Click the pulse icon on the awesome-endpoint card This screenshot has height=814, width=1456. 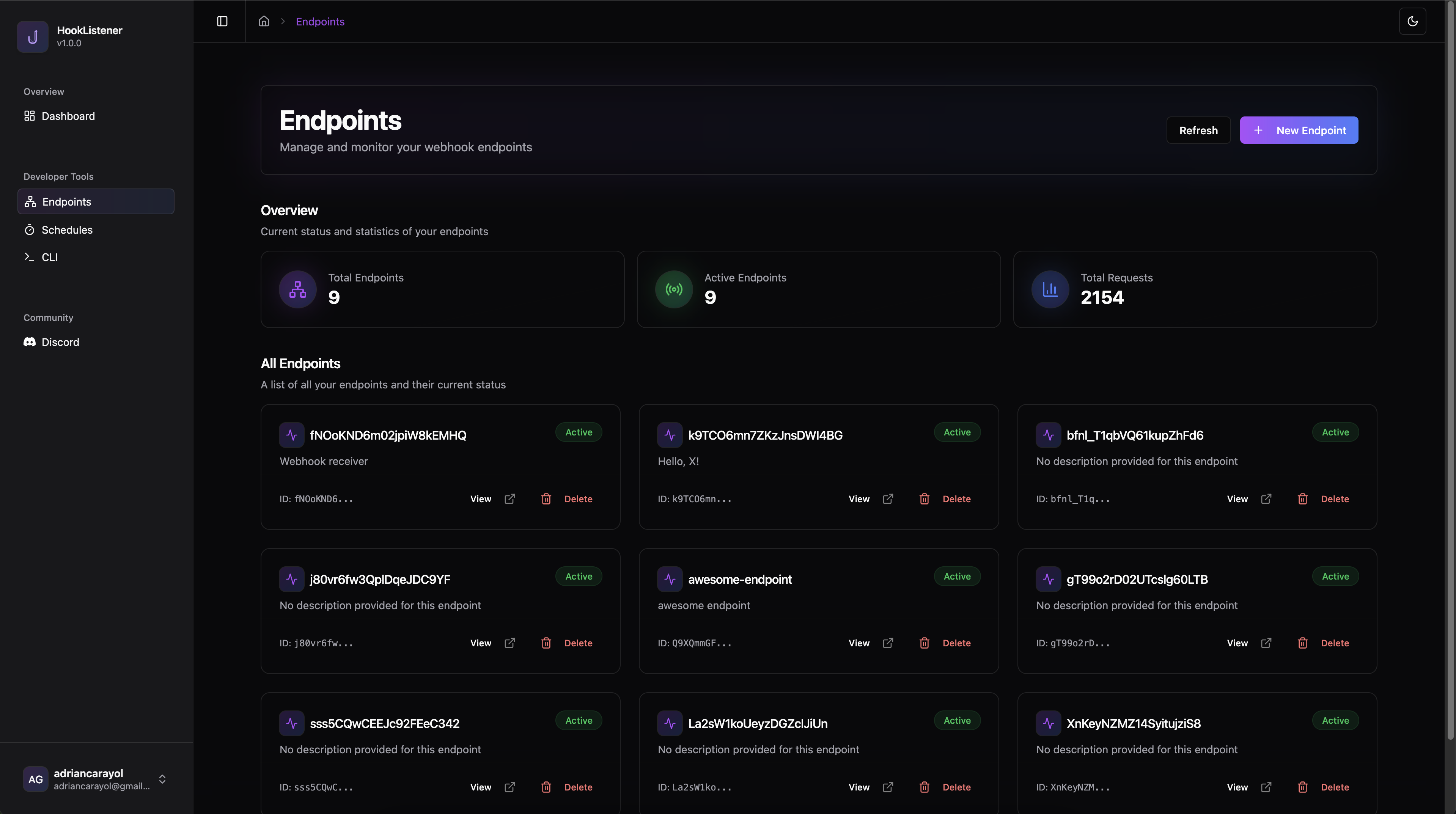(x=670, y=579)
